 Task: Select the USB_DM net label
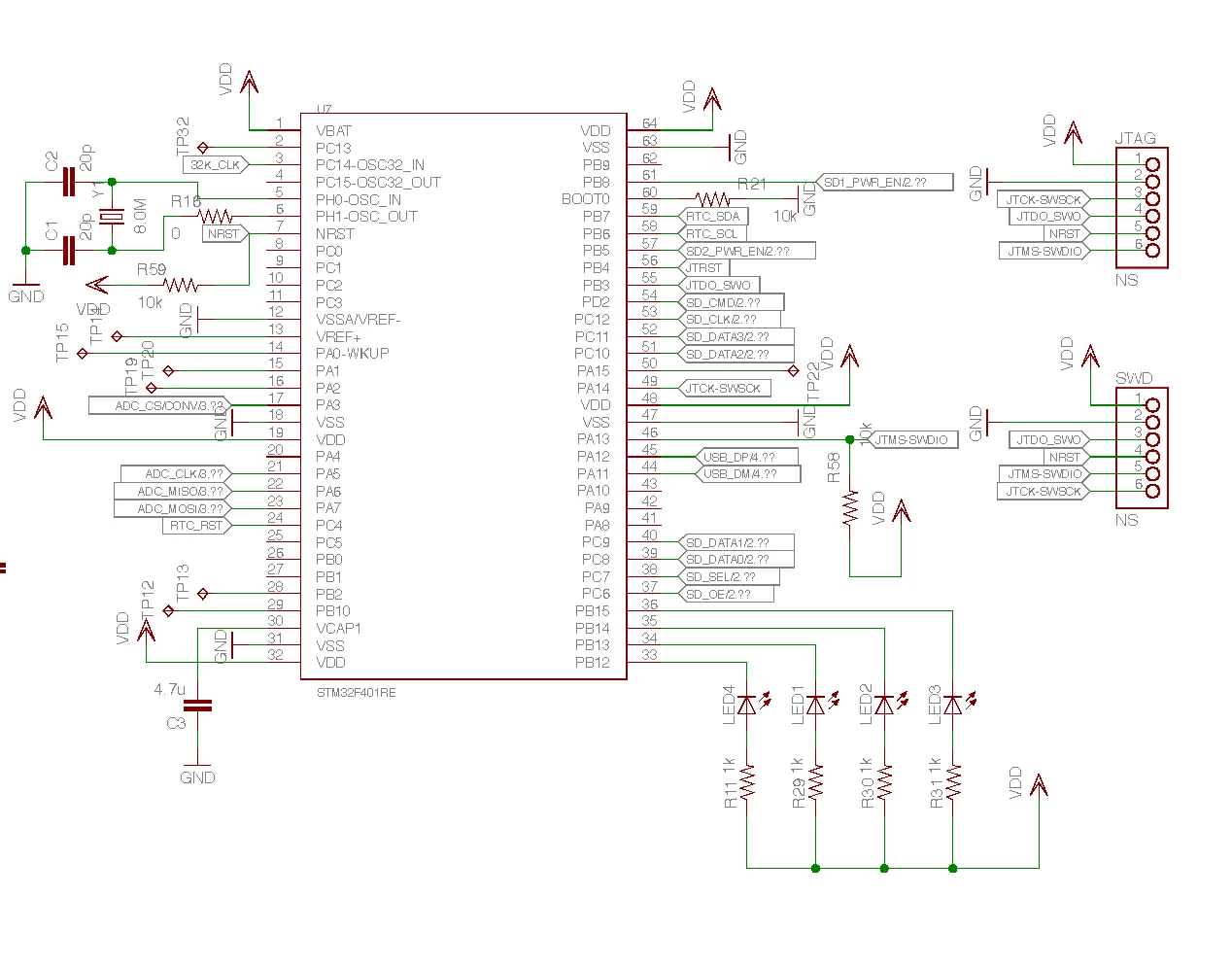tap(746, 474)
